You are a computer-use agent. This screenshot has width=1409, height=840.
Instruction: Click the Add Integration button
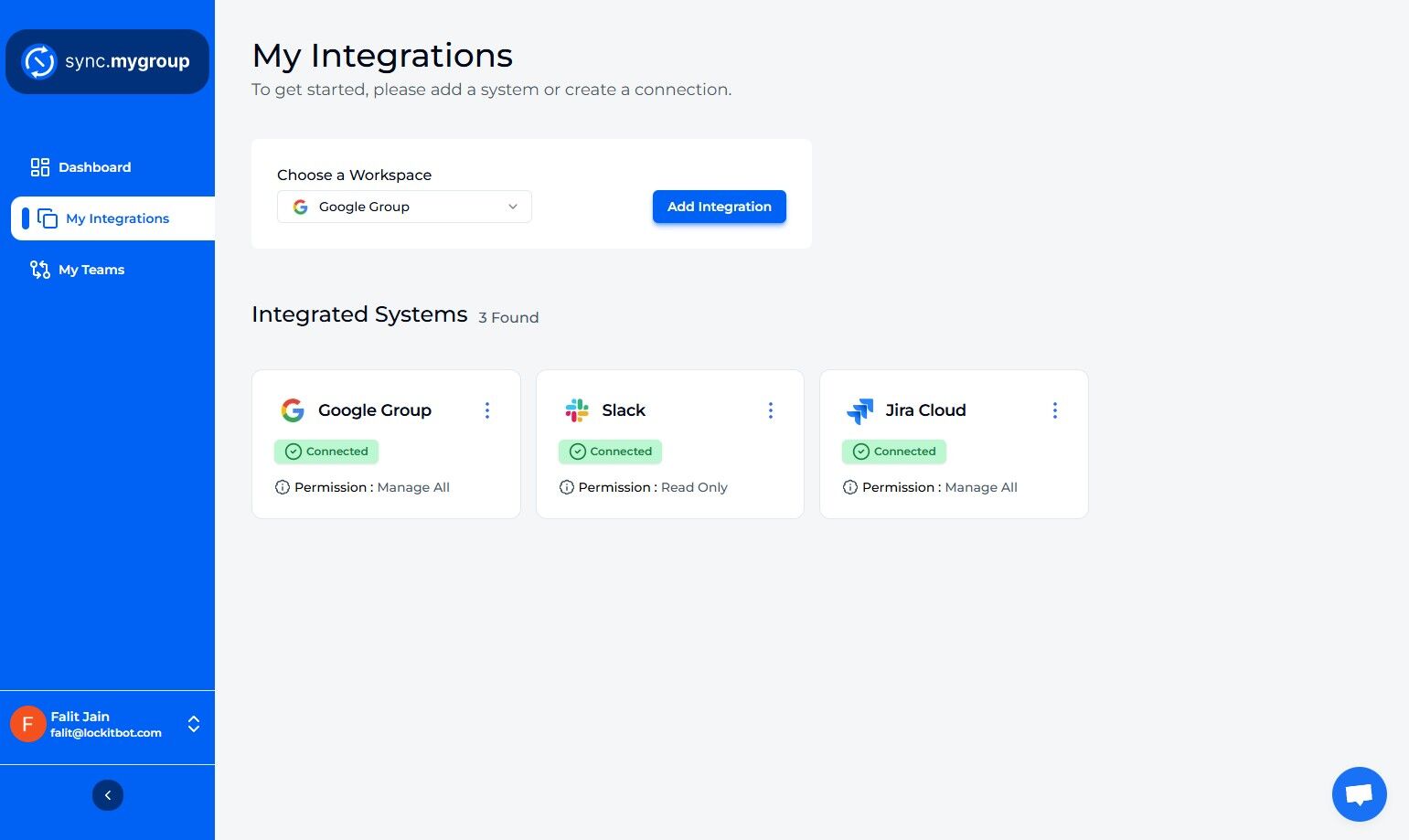pyautogui.click(x=720, y=207)
